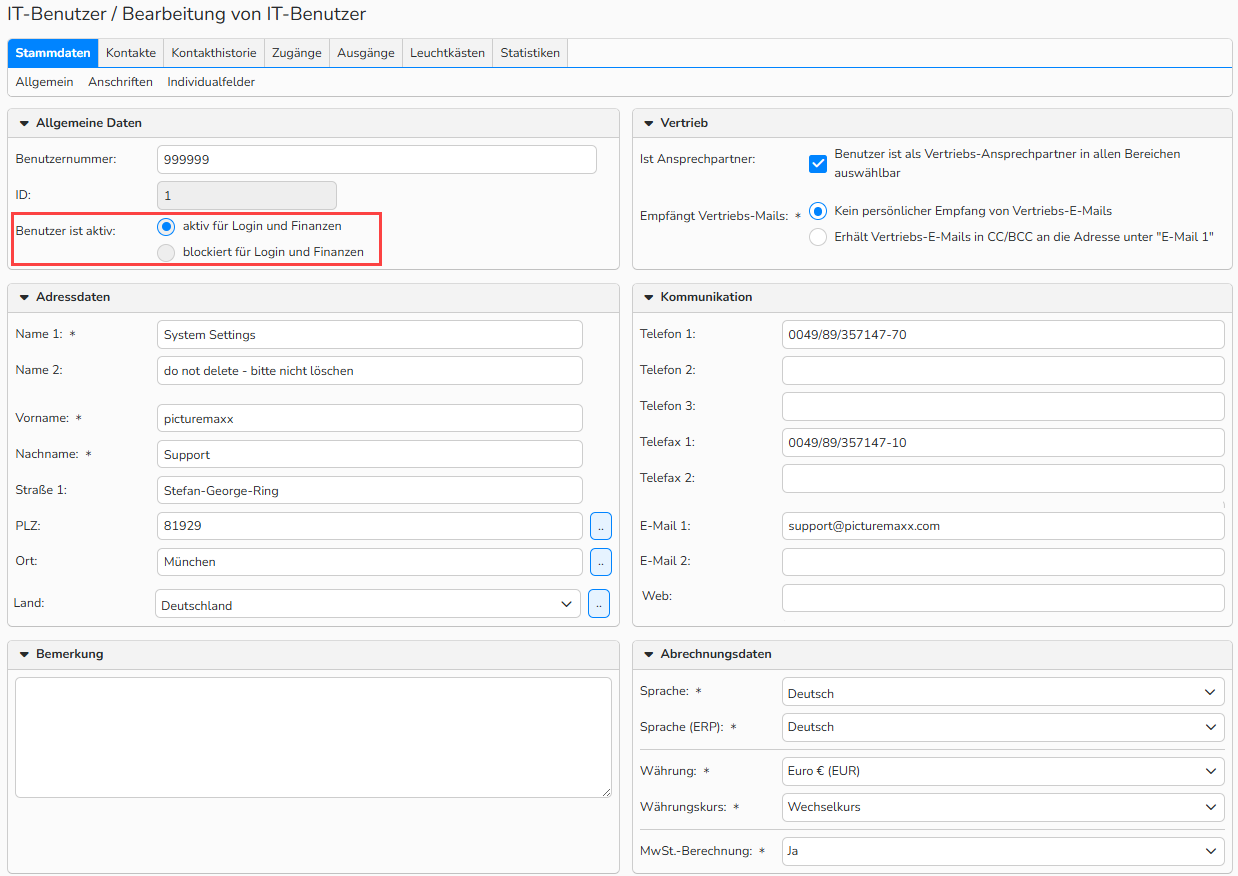Open the Individualfelder sub-tab
Image resolution: width=1238 pixels, height=876 pixels.
click(211, 82)
